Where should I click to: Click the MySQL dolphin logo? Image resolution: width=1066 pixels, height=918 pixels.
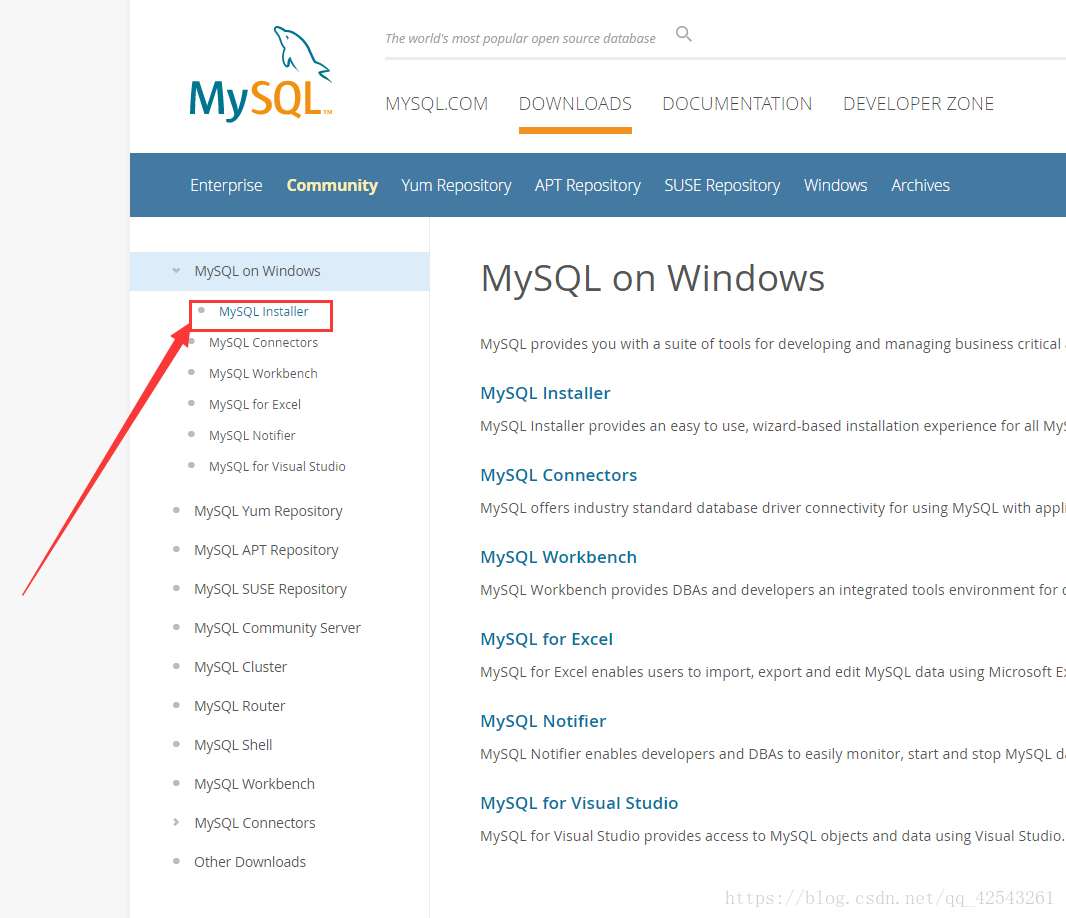point(261,74)
